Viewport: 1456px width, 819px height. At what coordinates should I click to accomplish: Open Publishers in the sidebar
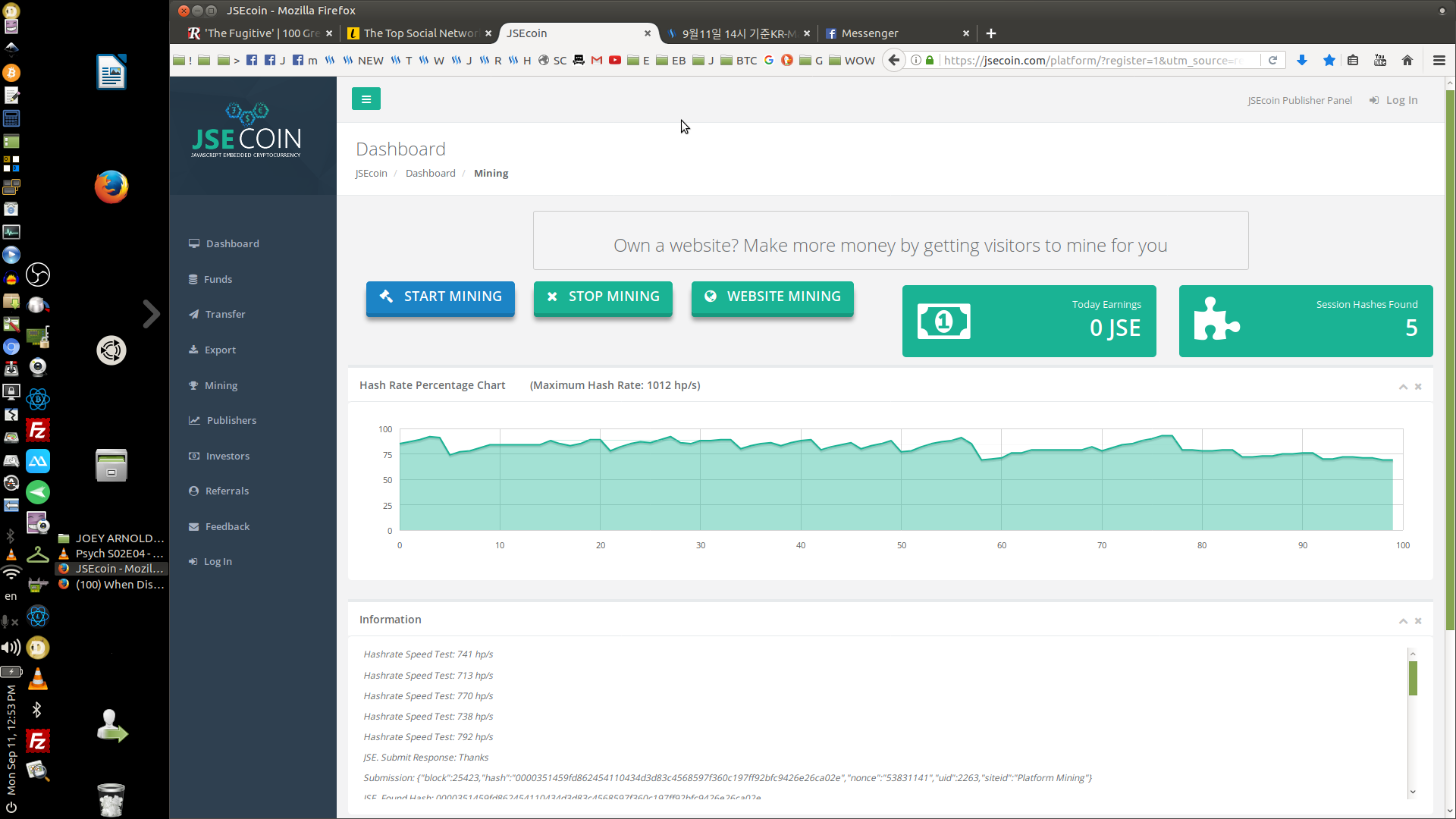(223, 420)
